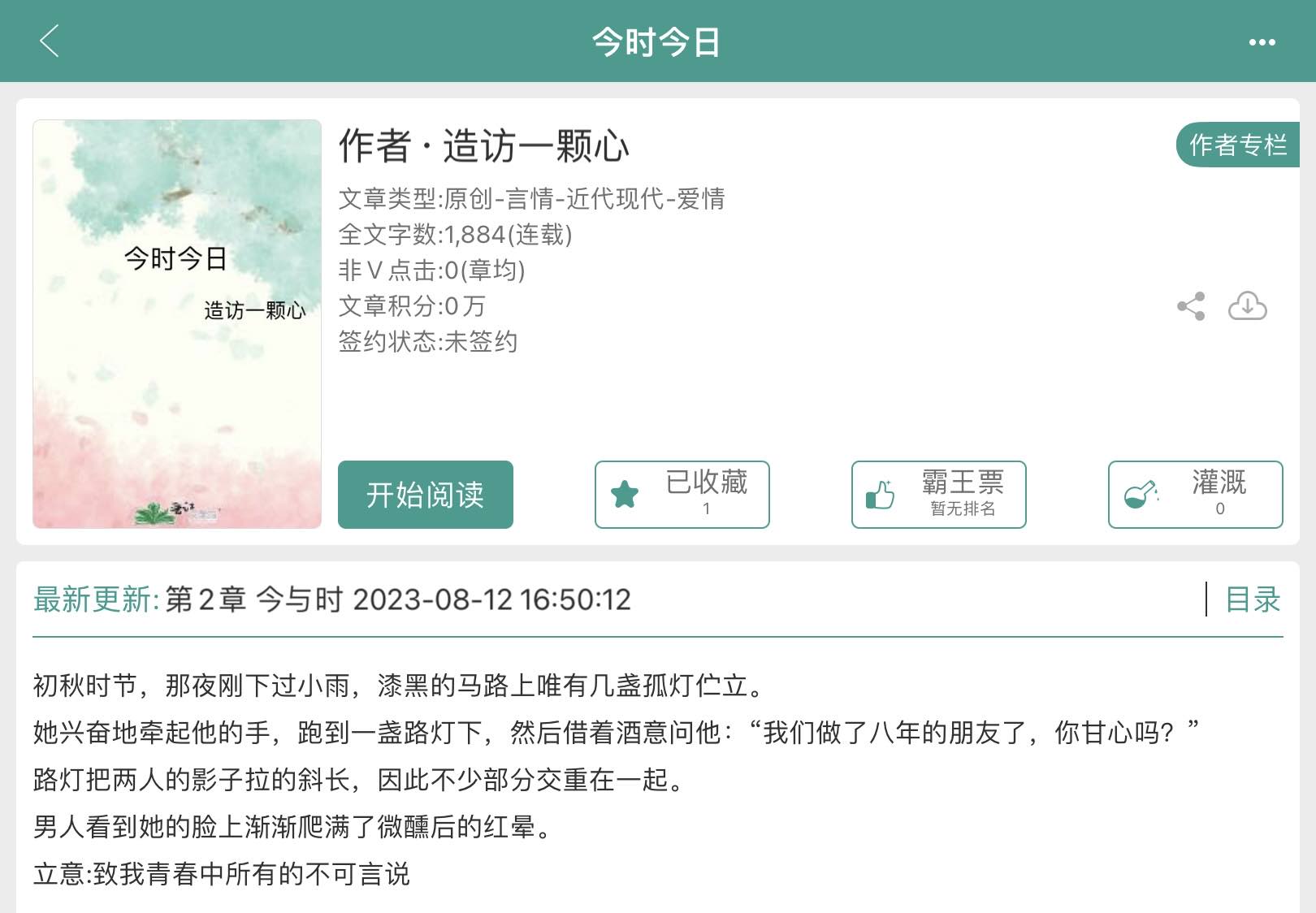Image resolution: width=1316 pixels, height=913 pixels.
Task: Open the 目录 table of contents
Action: point(1253,599)
